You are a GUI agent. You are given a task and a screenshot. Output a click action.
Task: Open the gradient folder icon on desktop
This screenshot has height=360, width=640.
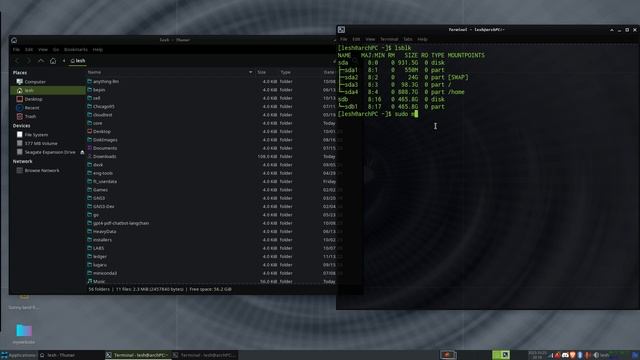(x=24, y=330)
